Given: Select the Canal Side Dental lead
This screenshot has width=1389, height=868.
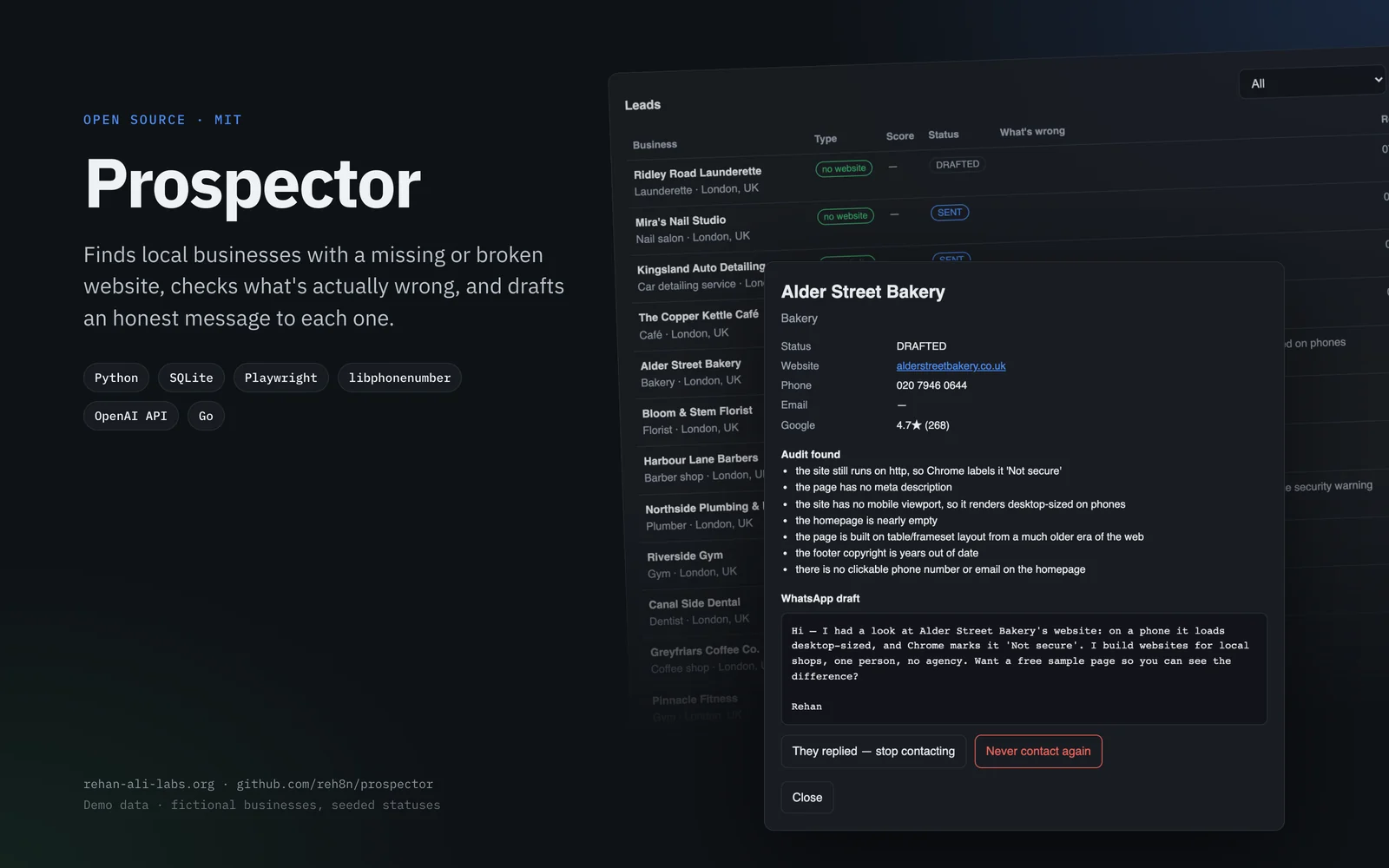Looking at the screenshot, I should pyautogui.click(x=698, y=611).
